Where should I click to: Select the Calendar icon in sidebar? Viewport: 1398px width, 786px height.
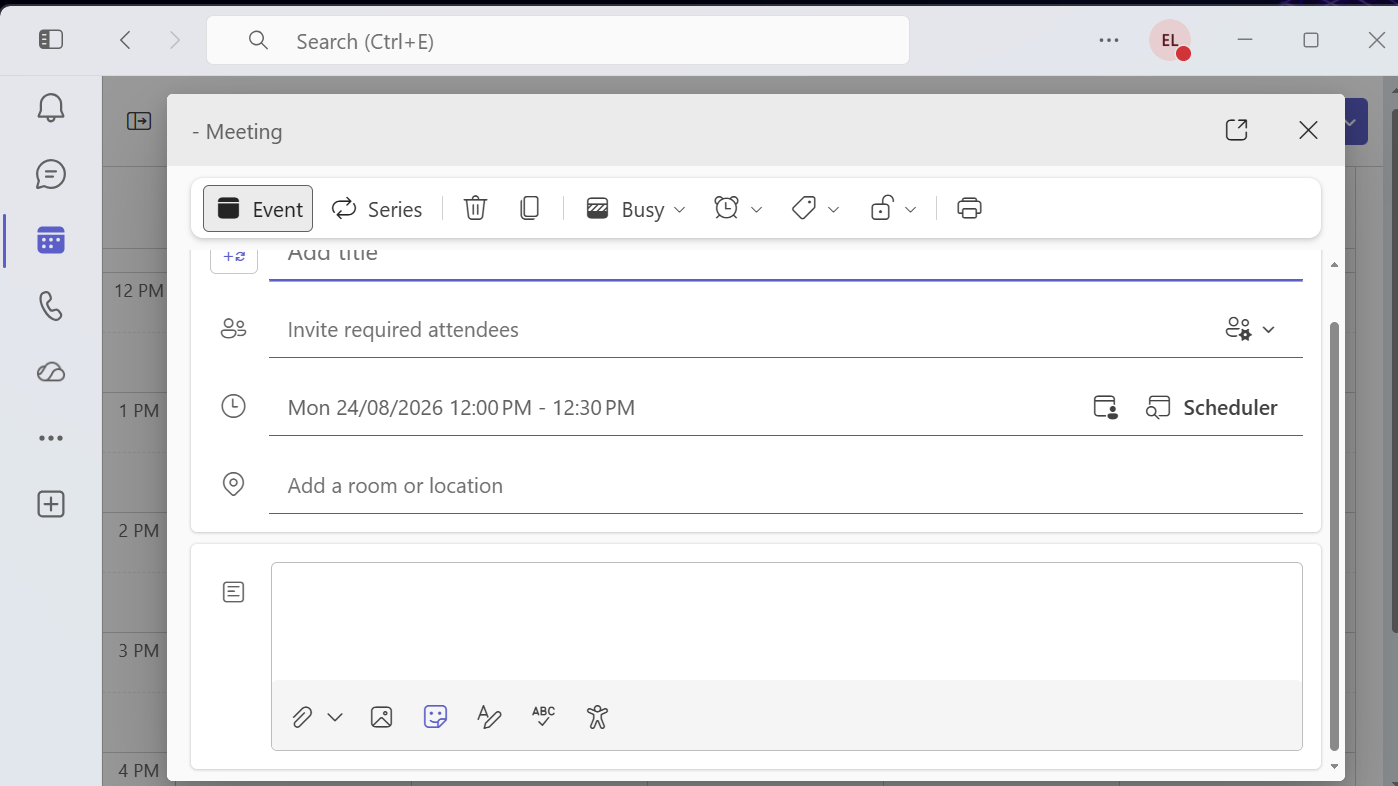click(x=51, y=240)
